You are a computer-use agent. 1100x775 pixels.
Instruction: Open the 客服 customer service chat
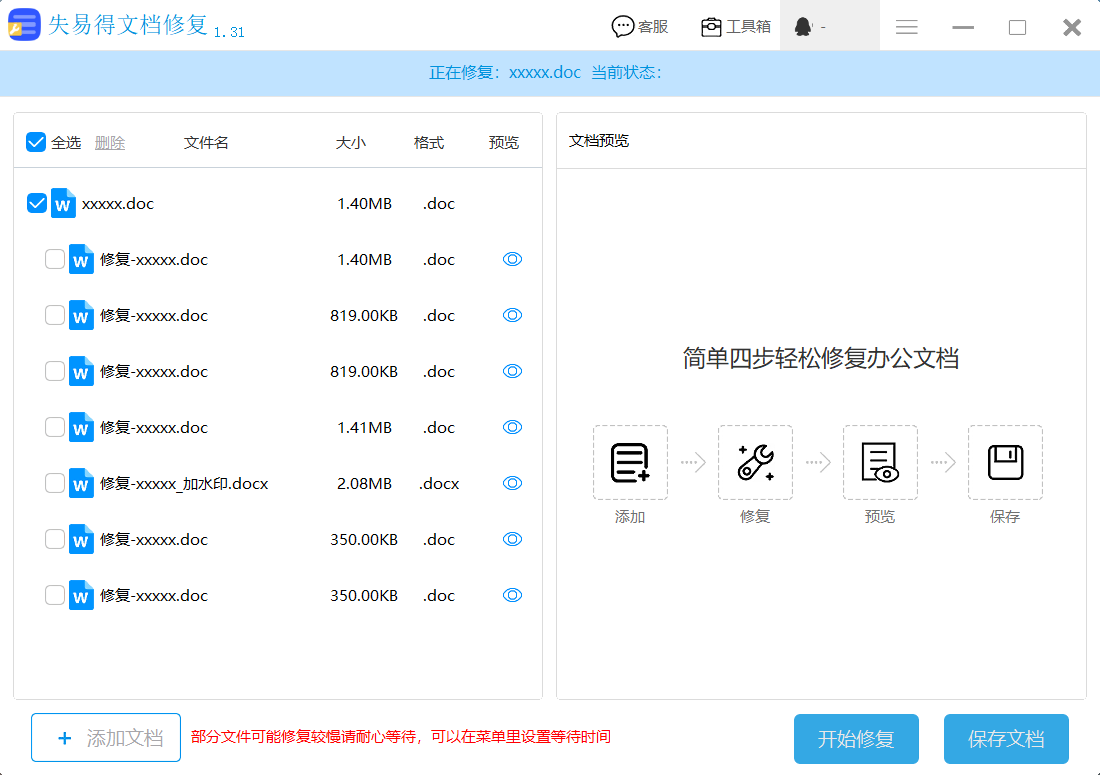point(640,27)
